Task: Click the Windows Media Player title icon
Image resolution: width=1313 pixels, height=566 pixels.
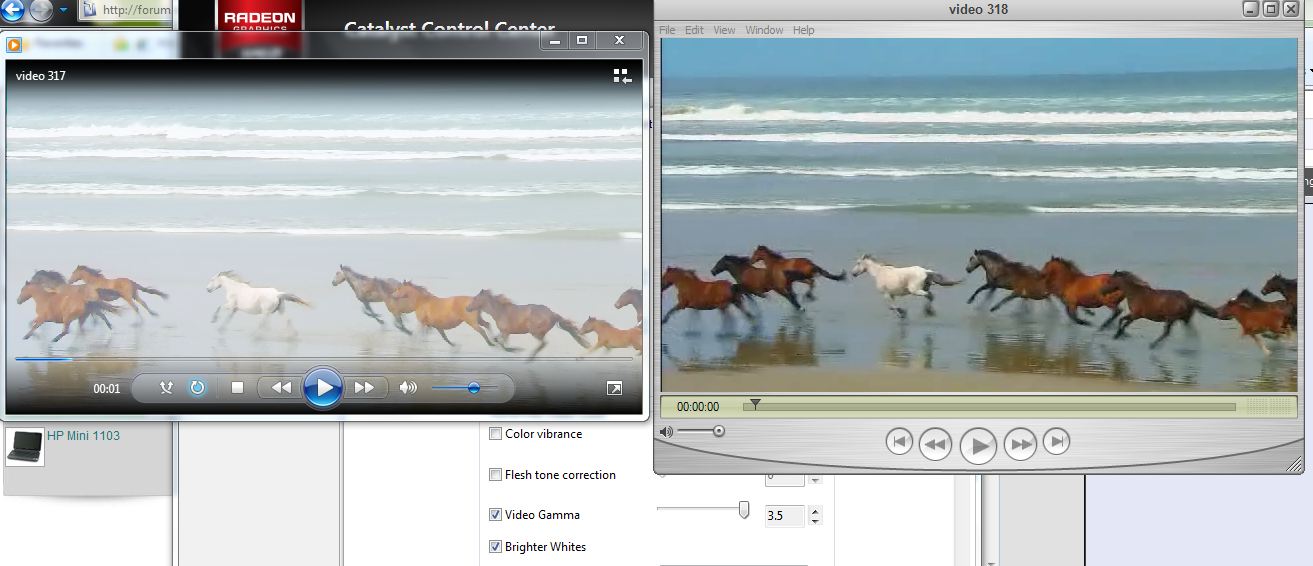Action: tap(15, 44)
